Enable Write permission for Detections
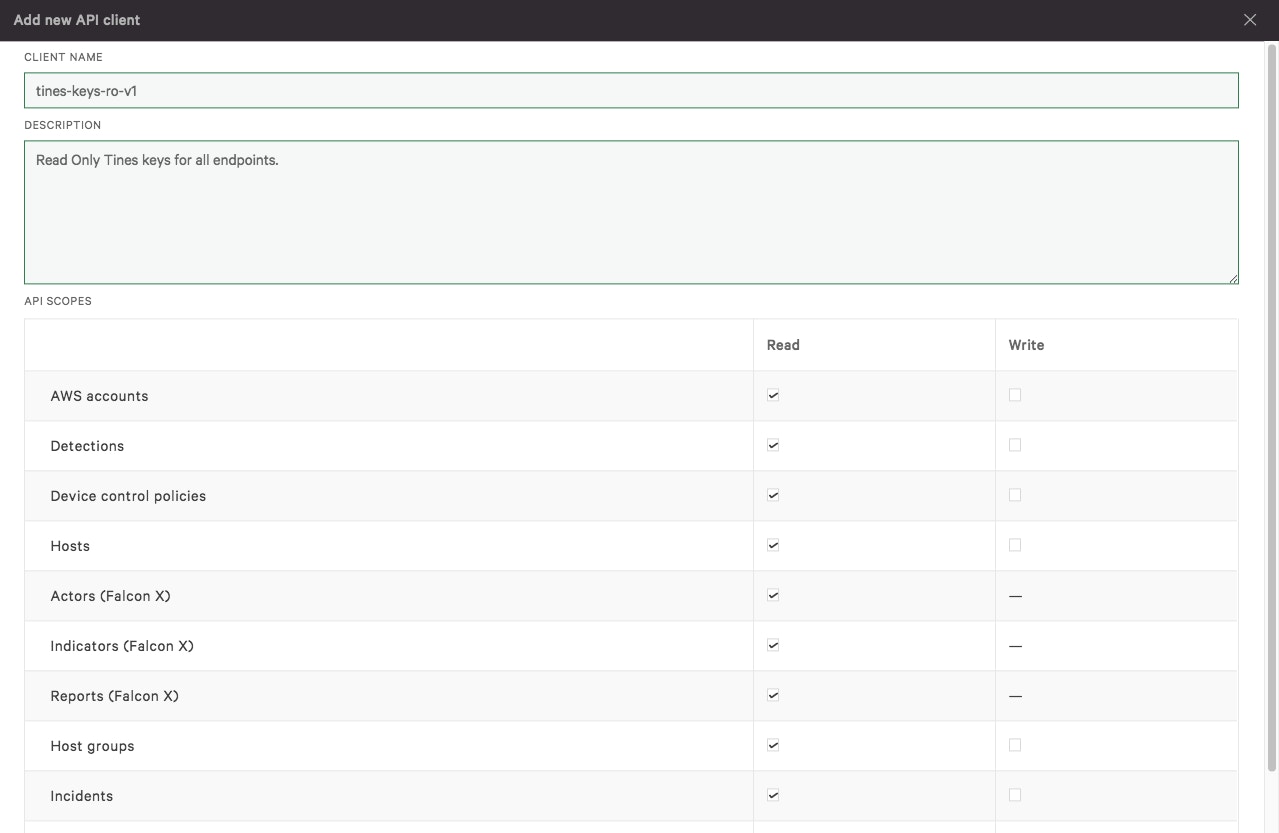This screenshot has width=1279, height=833. click(x=1015, y=445)
